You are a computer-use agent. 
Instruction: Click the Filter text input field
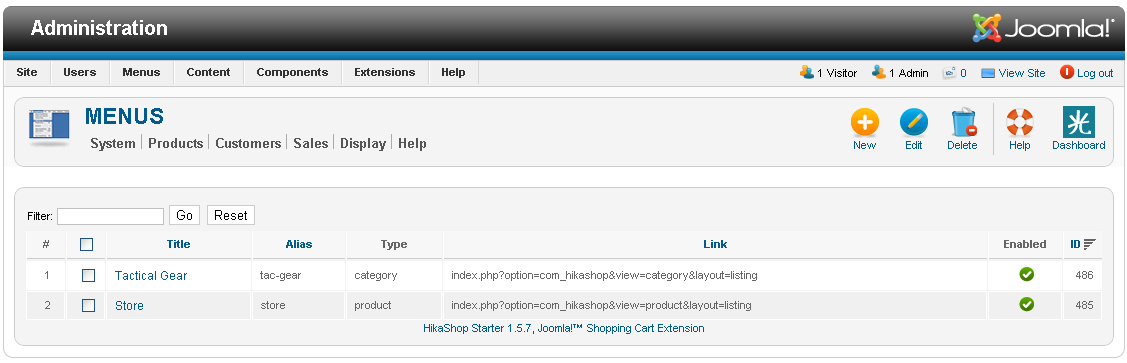tap(111, 216)
